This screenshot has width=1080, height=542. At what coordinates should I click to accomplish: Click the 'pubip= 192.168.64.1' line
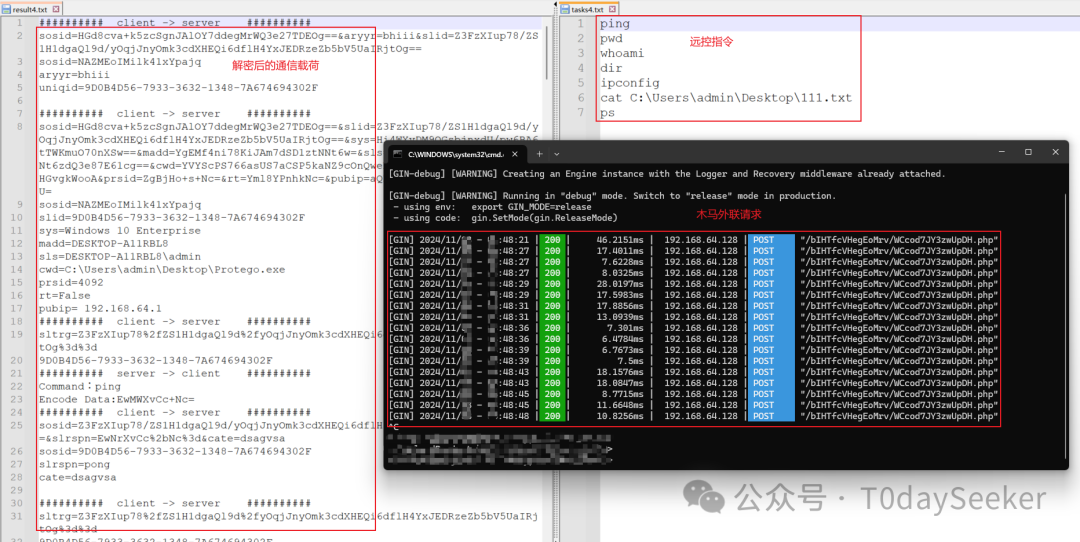tap(101, 309)
